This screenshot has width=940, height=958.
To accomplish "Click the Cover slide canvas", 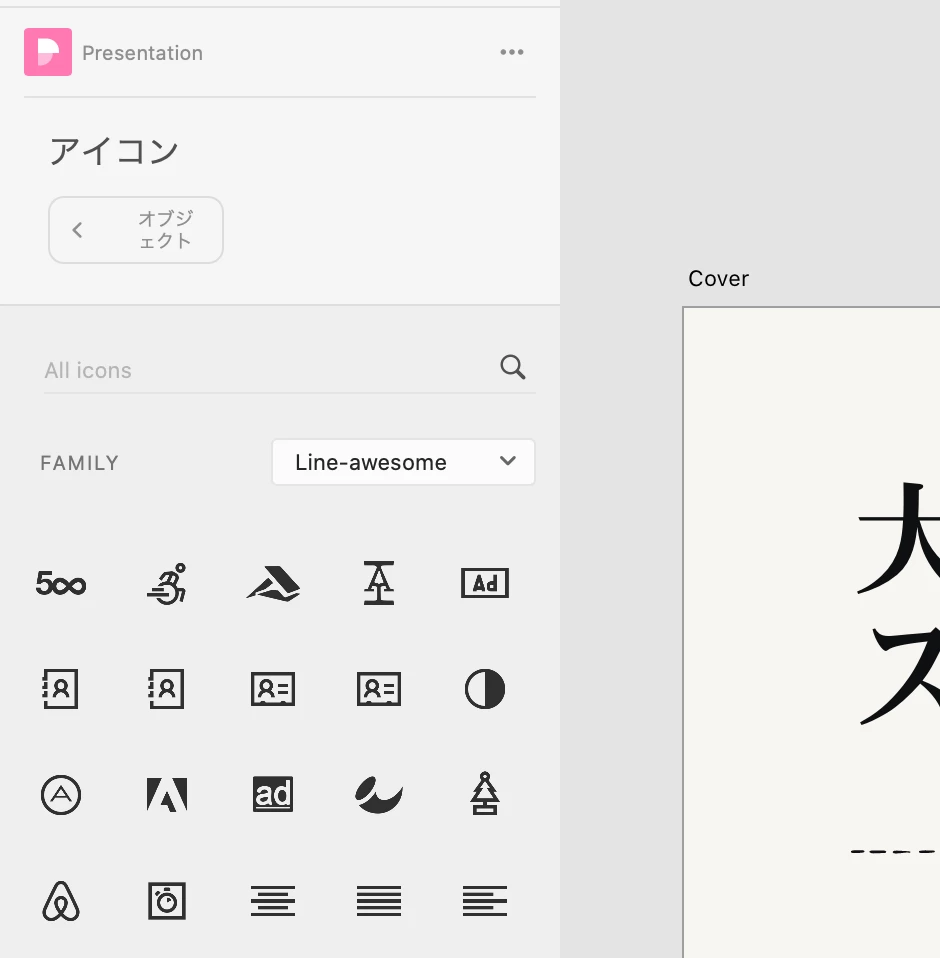I will point(811,632).
